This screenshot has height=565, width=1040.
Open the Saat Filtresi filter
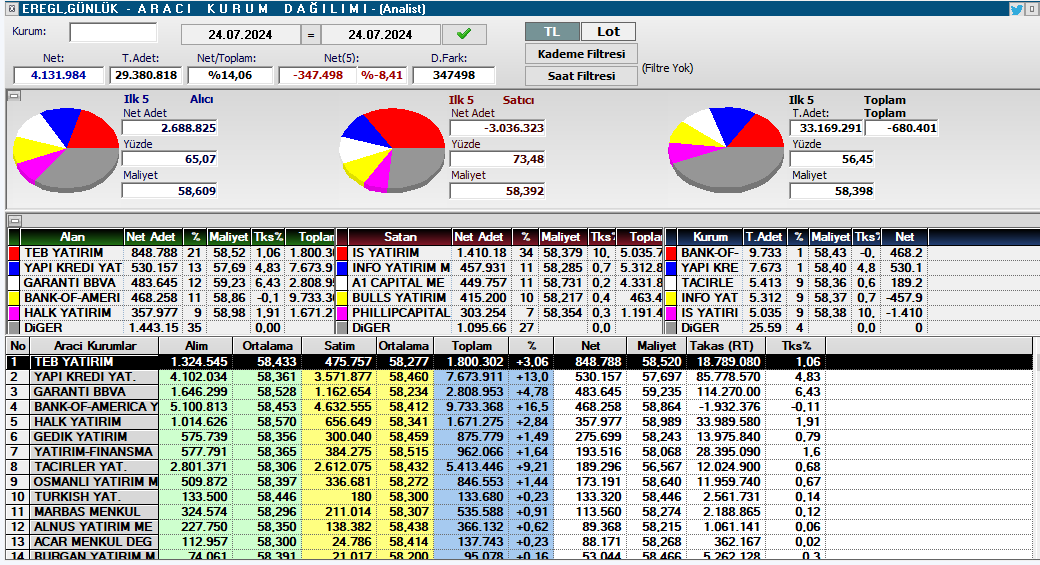pos(581,76)
